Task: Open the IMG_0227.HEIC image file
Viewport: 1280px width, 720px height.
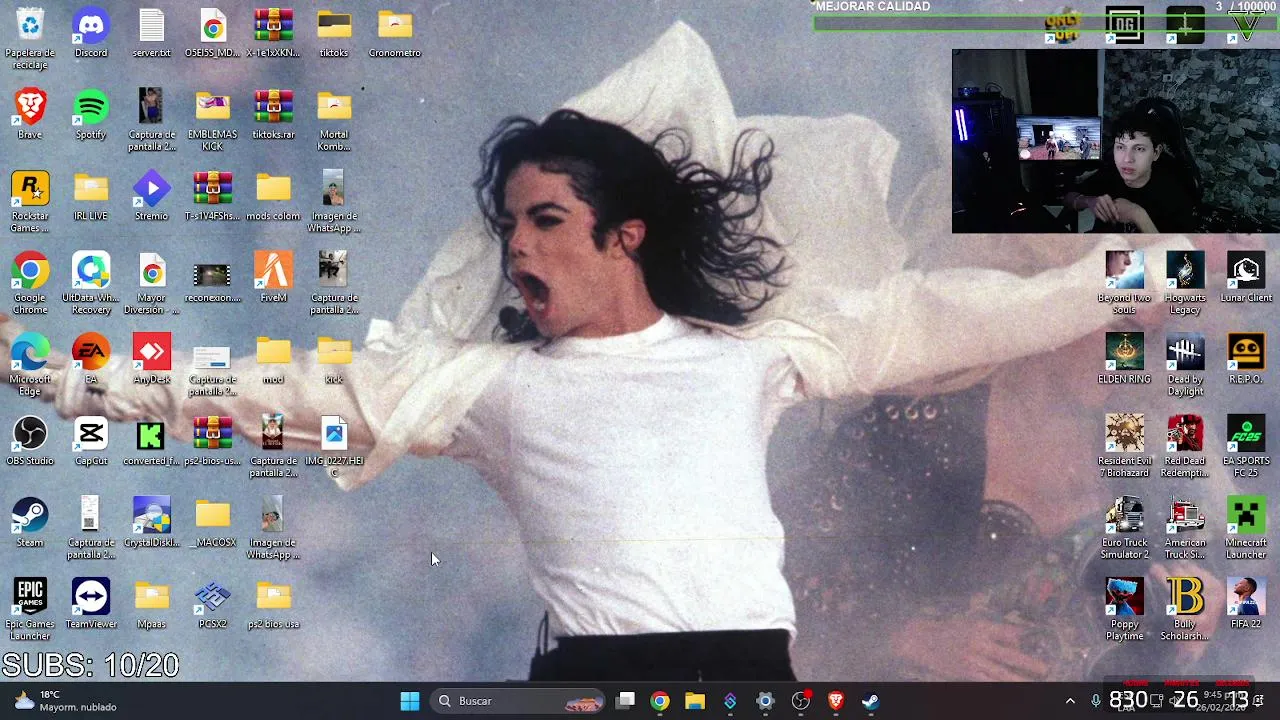Action: (334, 447)
